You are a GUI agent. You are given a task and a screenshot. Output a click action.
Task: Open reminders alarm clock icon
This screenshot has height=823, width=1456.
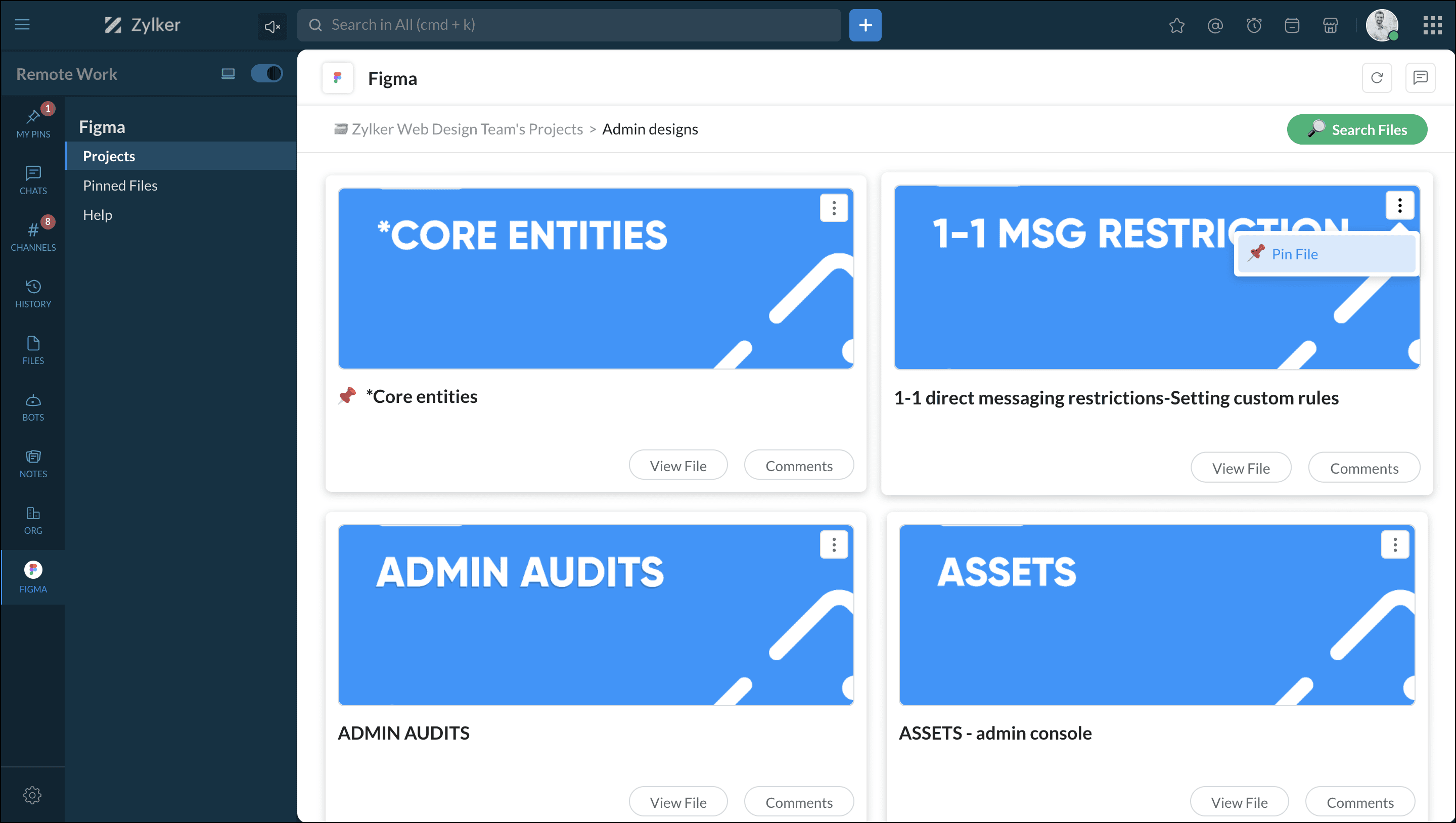click(1254, 25)
